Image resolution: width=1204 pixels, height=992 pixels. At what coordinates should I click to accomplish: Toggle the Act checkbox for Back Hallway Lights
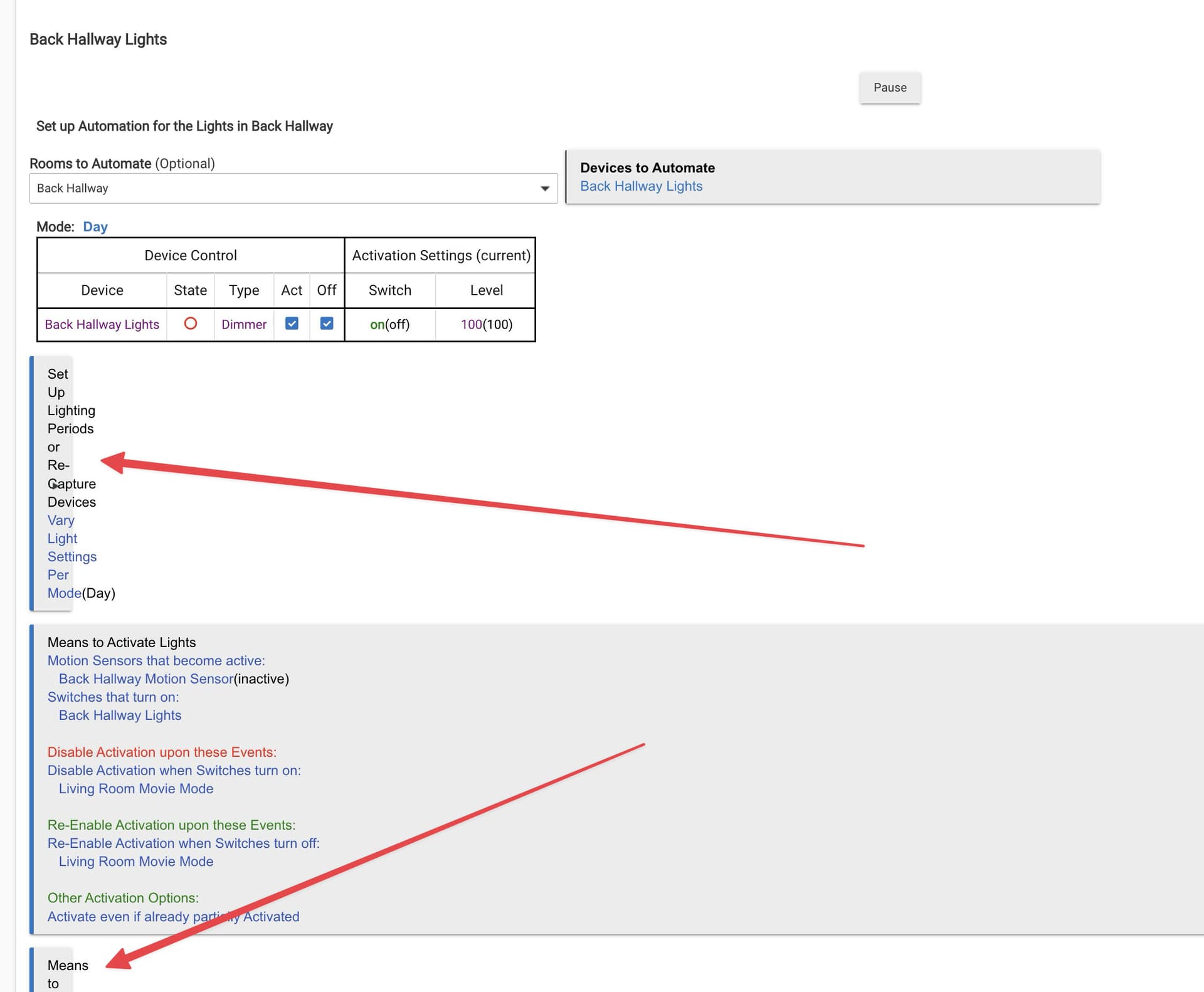(x=292, y=324)
